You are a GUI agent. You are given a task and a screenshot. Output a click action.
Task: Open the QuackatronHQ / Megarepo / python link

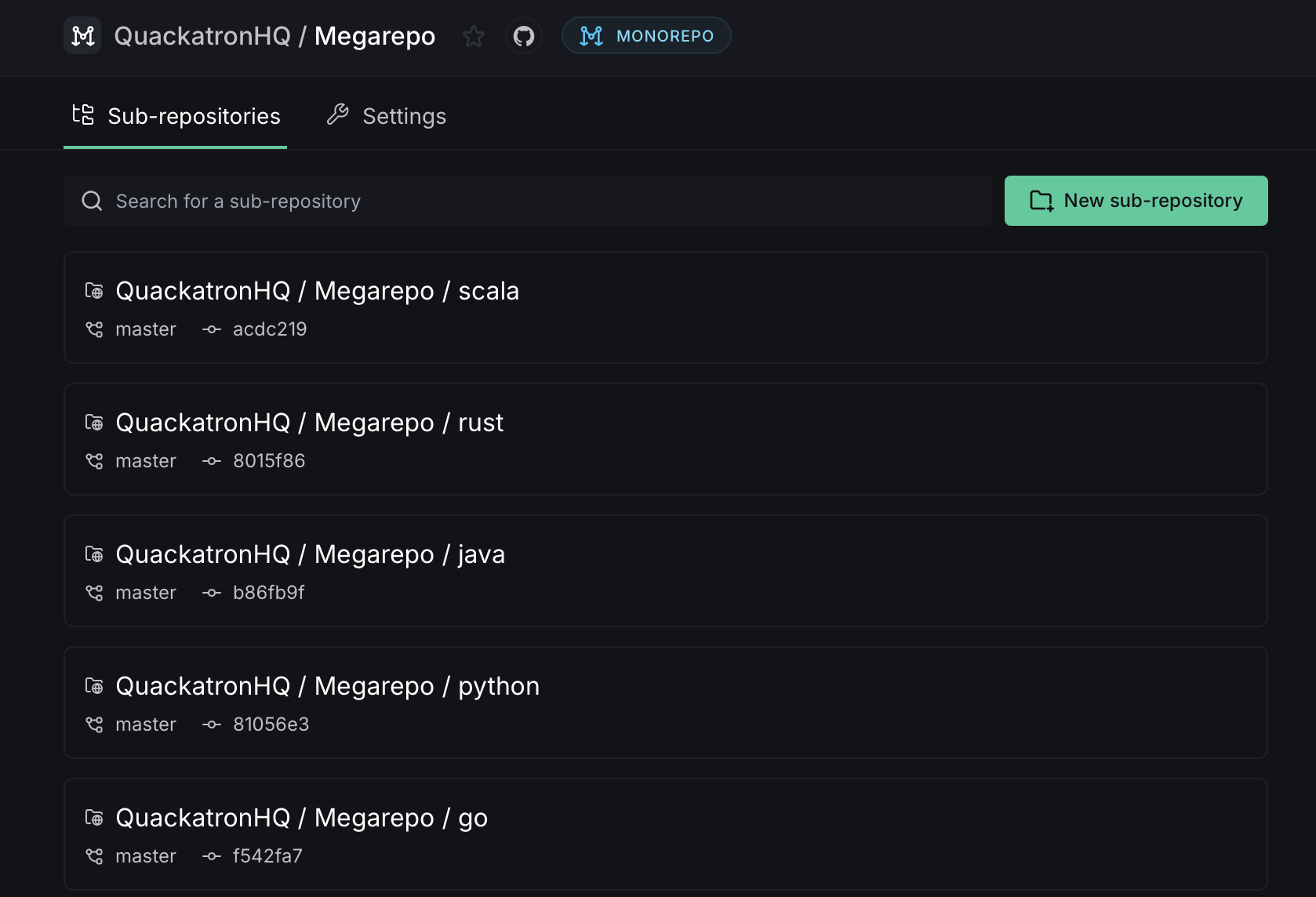point(327,686)
